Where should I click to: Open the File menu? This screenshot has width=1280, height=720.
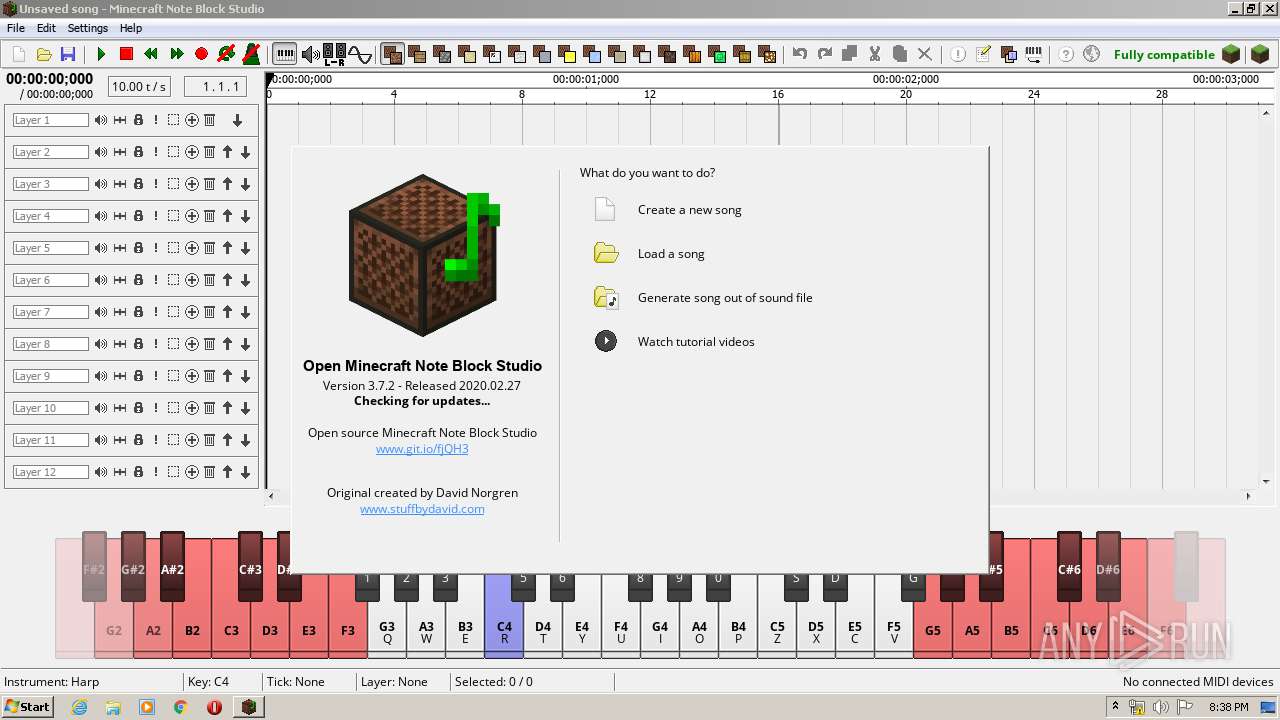point(16,28)
